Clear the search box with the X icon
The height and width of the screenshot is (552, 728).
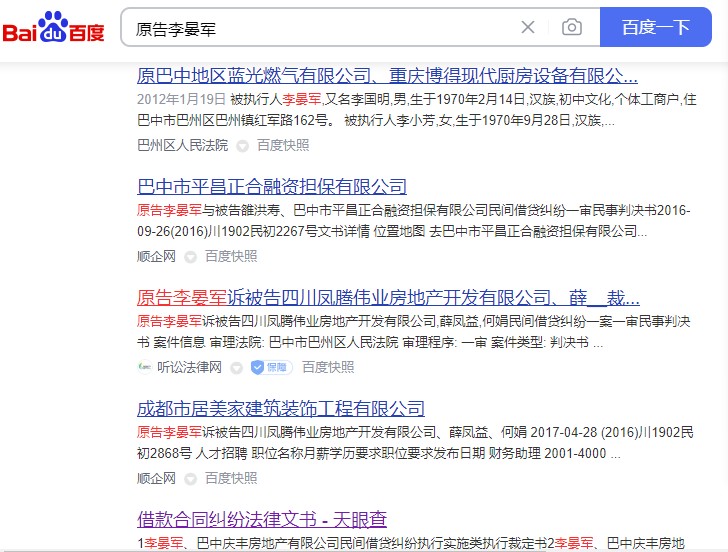(x=528, y=27)
